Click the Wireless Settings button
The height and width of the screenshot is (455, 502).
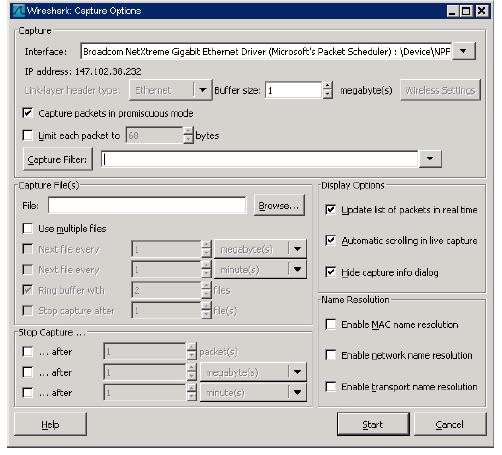pyautogui.click(x=440, y=90)
